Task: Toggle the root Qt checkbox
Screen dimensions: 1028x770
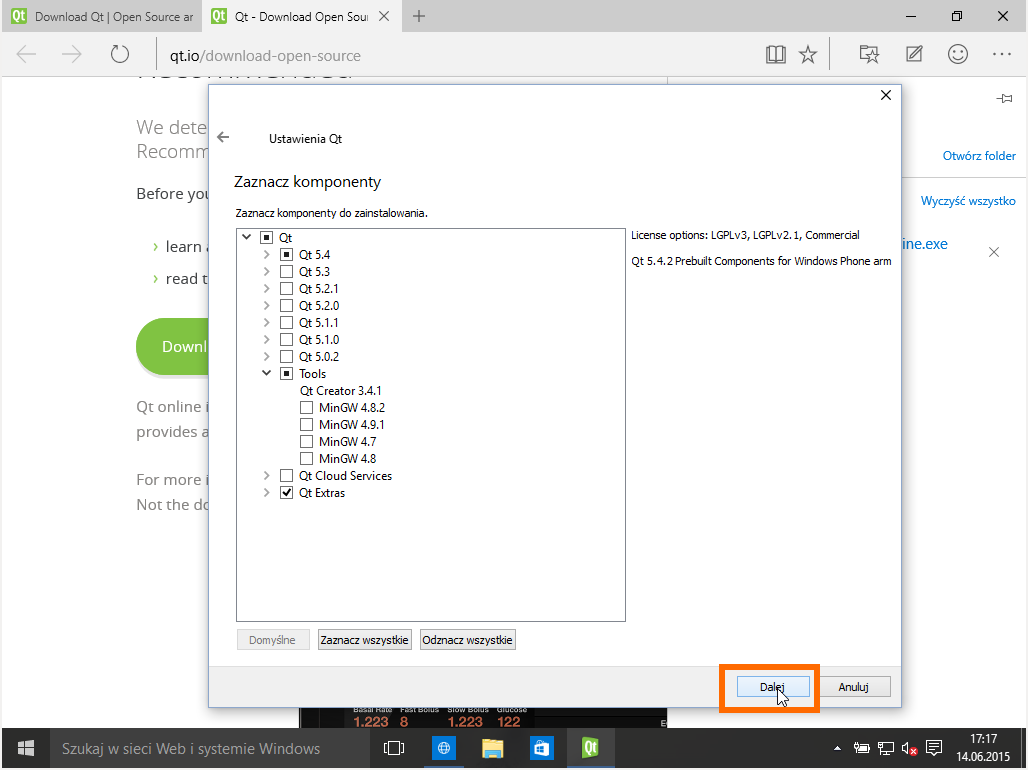Action: (x=266, y=237)
